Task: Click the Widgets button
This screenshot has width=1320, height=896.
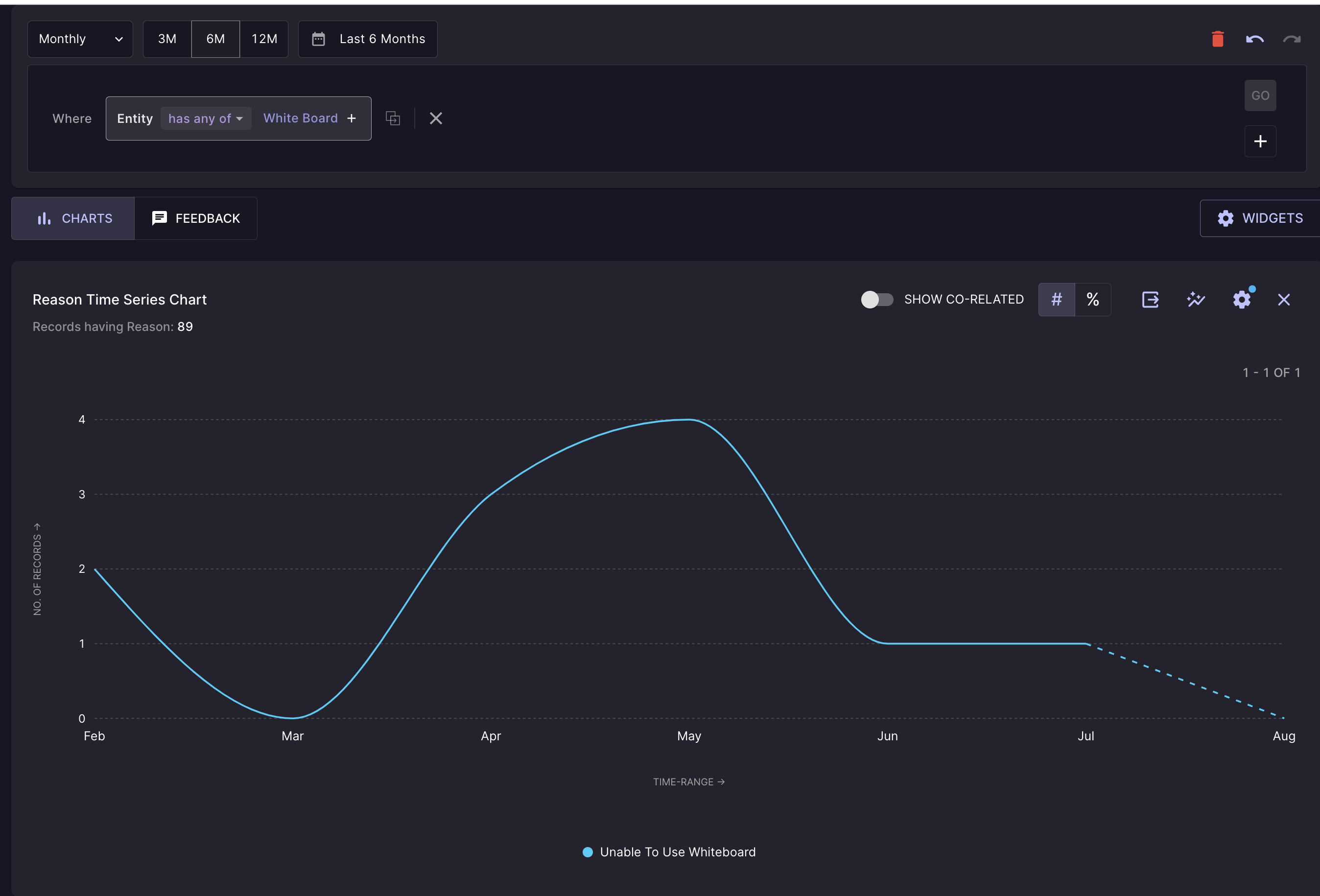Action: pos(1260,218)
